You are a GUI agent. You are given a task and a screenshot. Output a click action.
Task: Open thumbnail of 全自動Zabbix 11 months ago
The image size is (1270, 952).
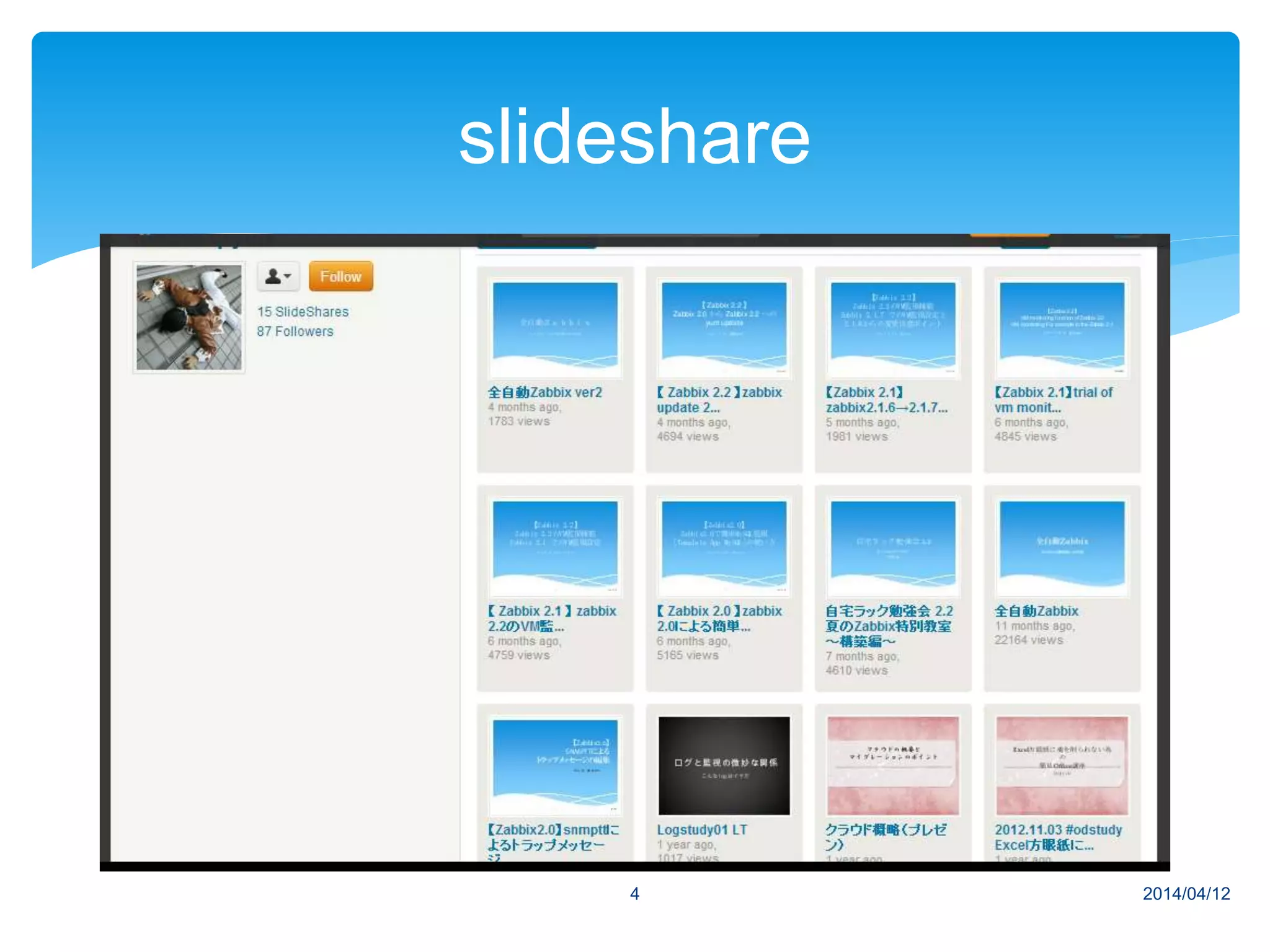click(1062, 547)
